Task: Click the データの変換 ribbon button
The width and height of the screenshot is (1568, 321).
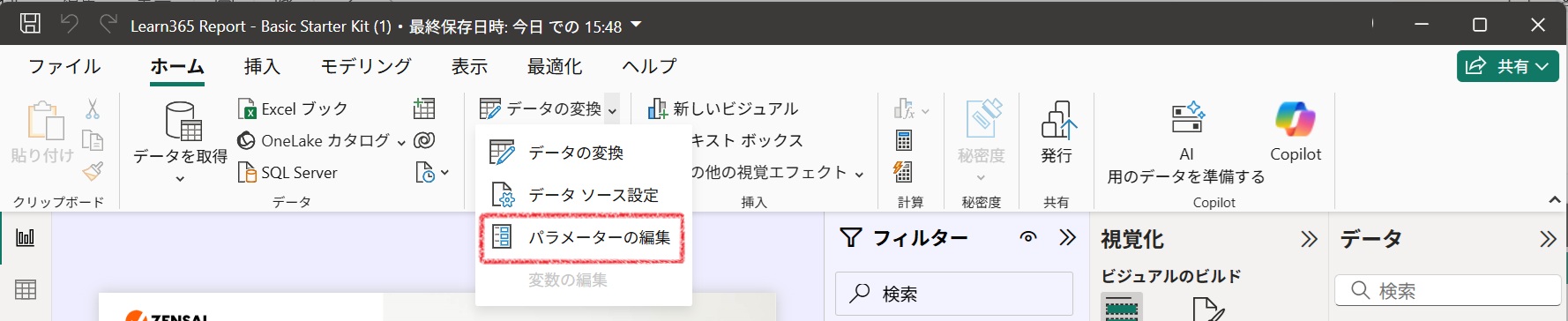Action: (x=540, y=108)
